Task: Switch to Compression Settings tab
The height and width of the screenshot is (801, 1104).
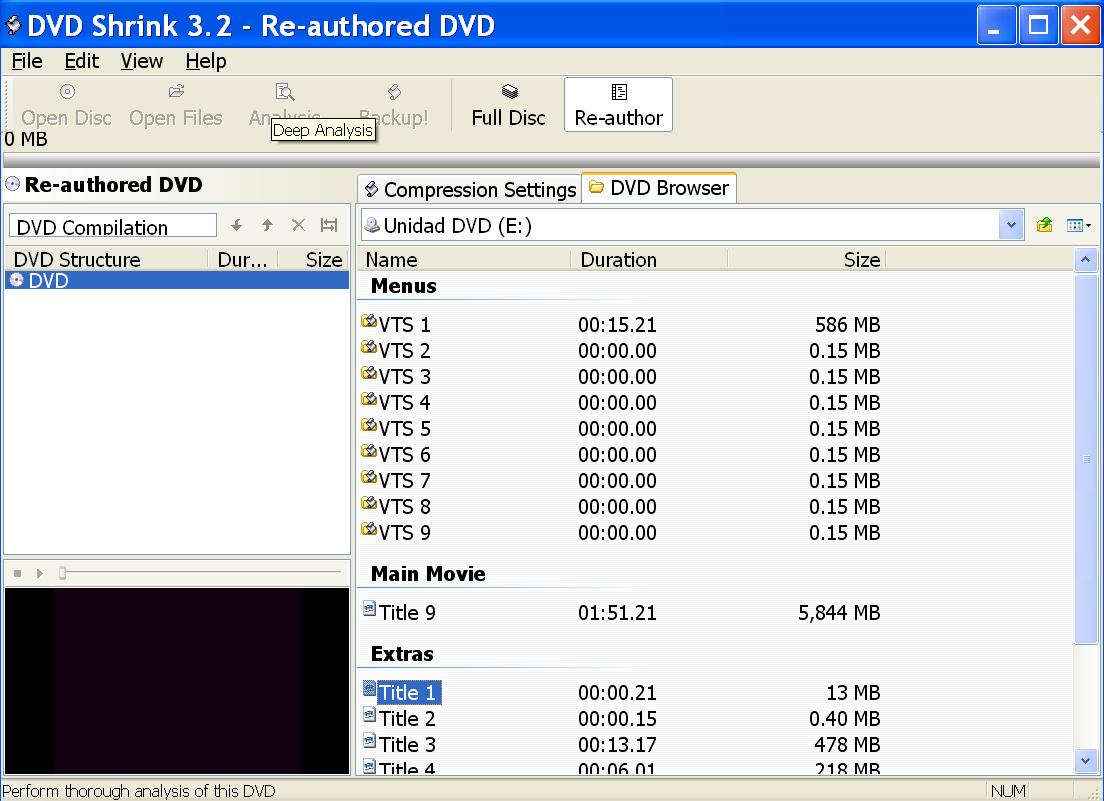Action: [470, 189]
